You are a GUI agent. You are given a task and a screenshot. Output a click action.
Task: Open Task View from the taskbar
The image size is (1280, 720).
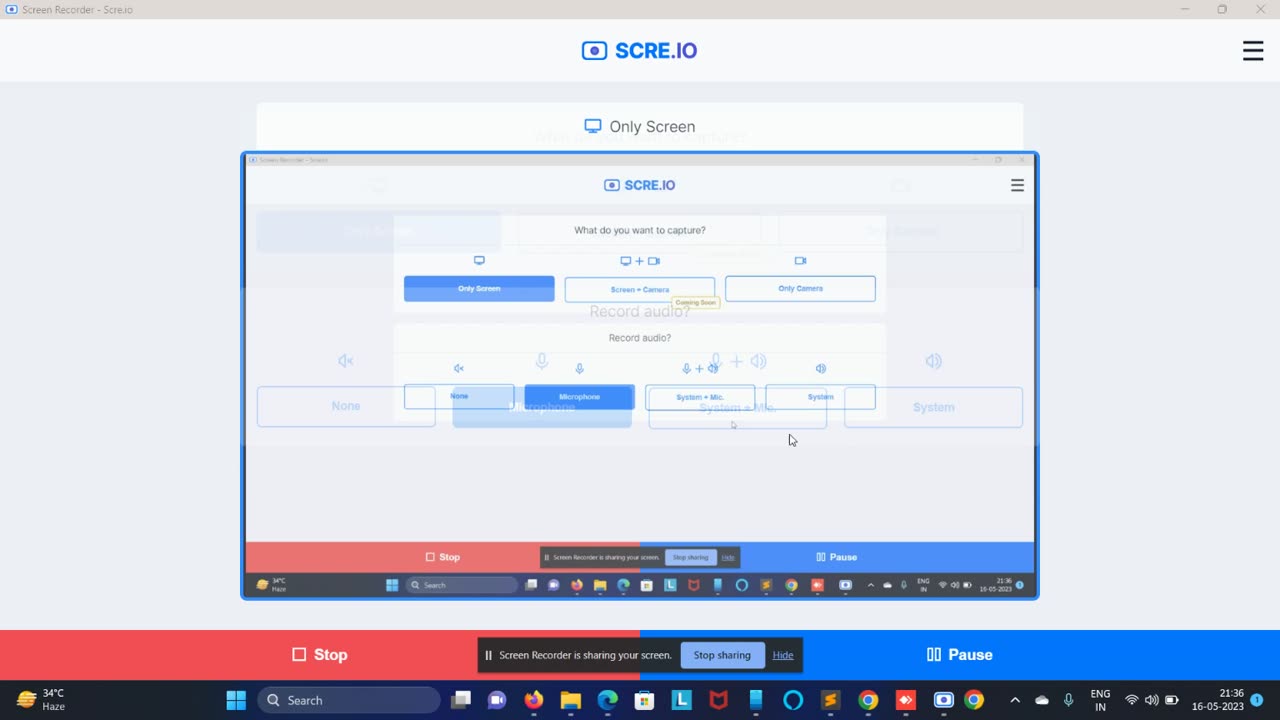(461, 700)
